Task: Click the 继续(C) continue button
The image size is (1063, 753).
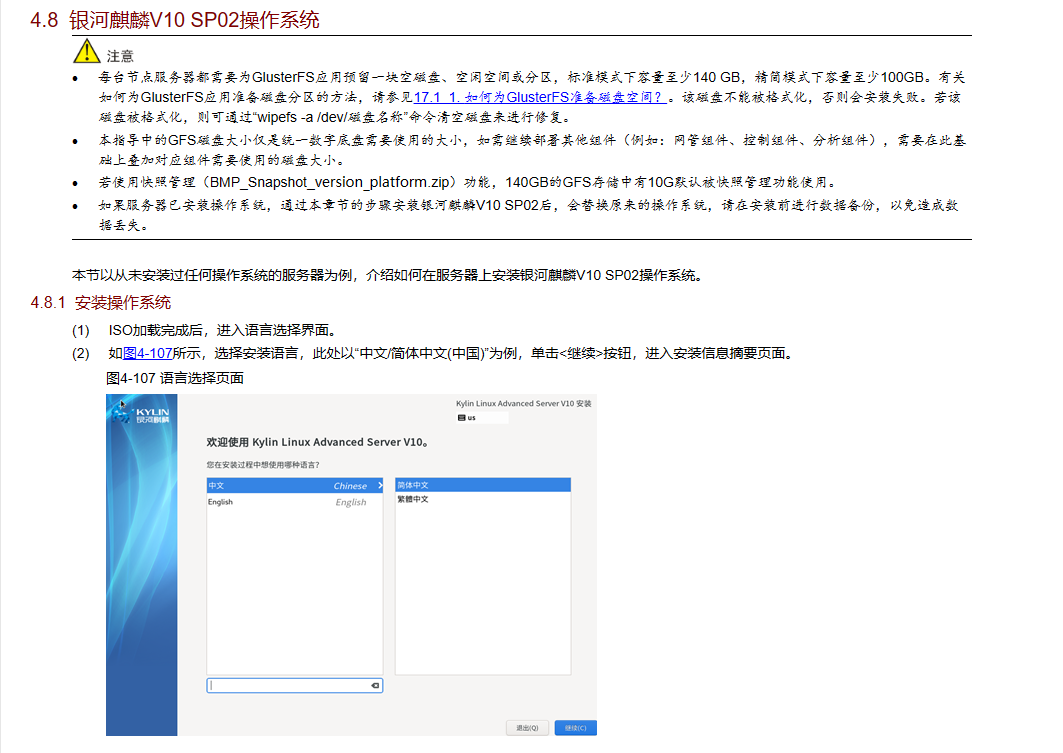Action: [575, 727]
